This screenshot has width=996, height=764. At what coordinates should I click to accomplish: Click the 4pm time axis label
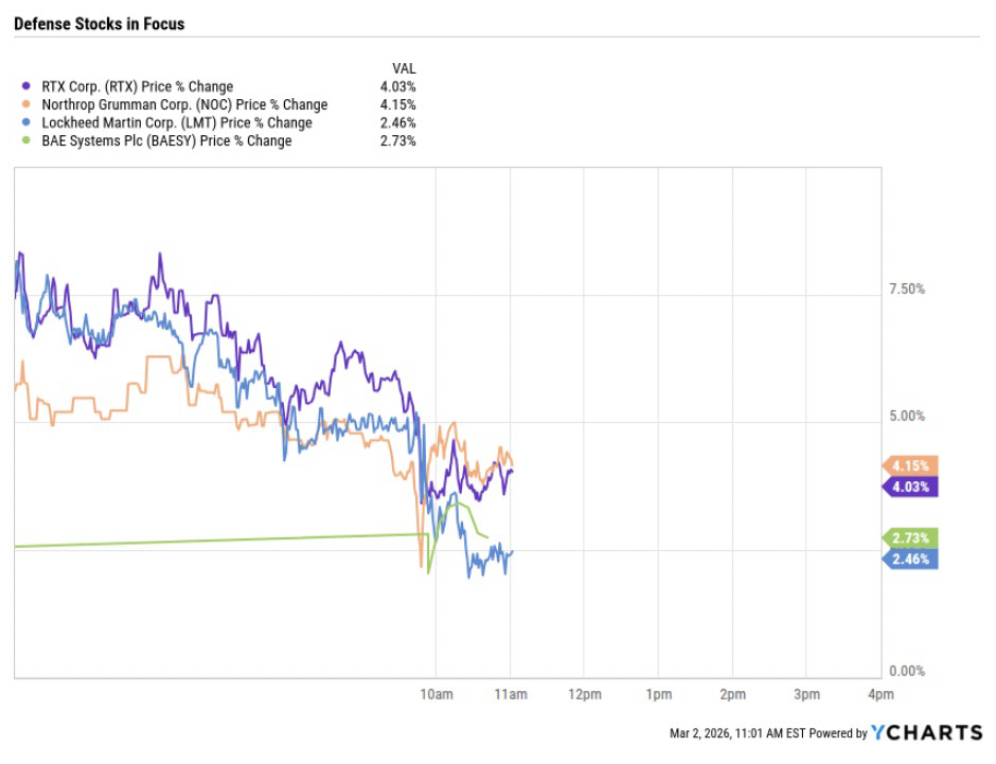coord(880,695)
